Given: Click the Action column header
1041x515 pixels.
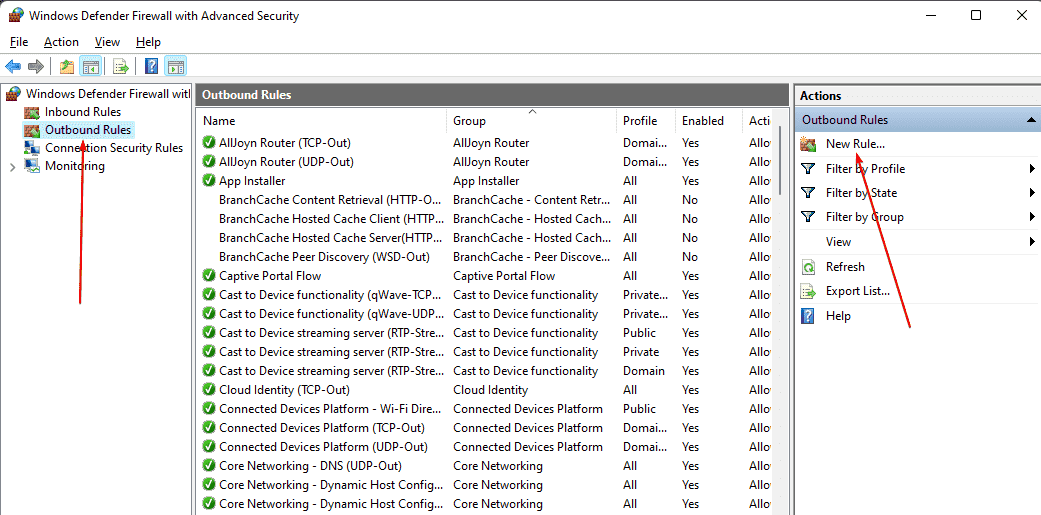Looking at the screenshot, I should (759, 121).
